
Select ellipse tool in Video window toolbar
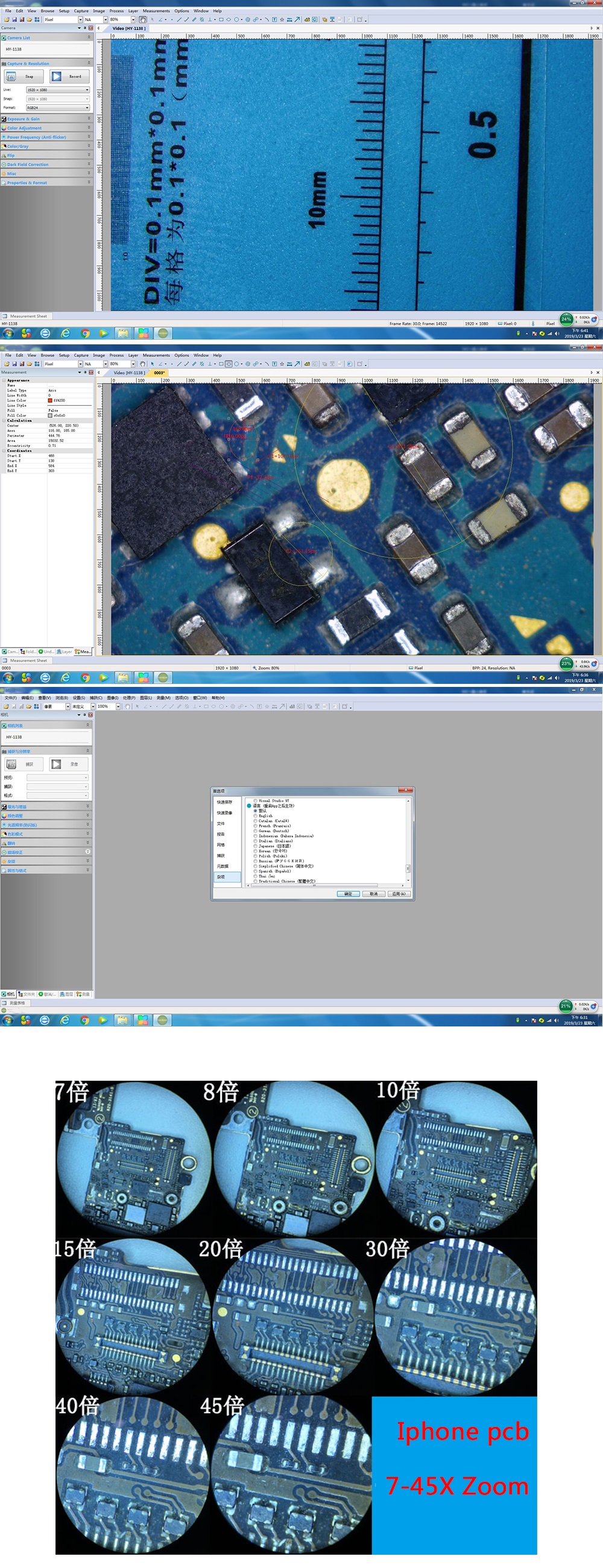click(x=229, y=19)
